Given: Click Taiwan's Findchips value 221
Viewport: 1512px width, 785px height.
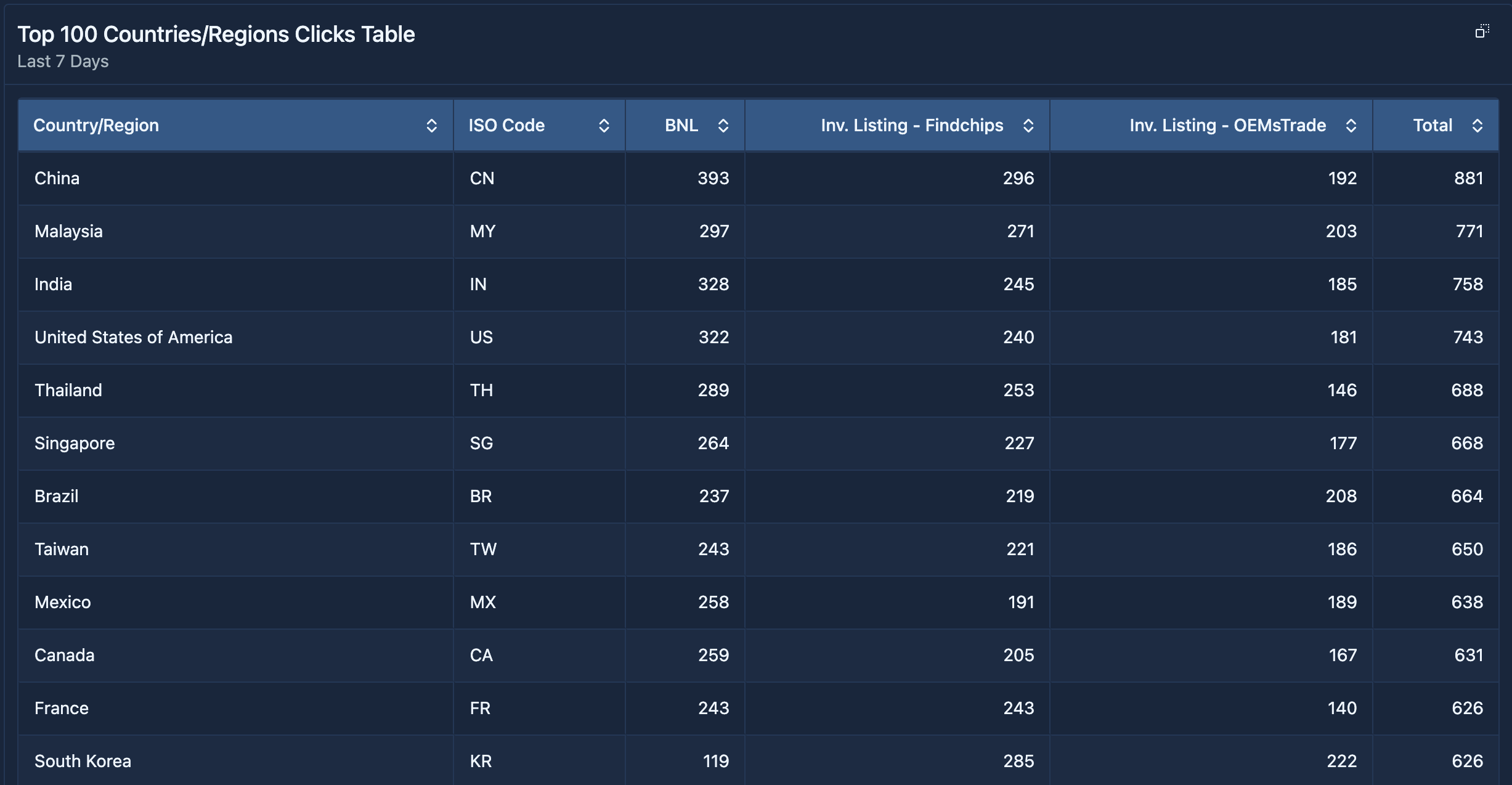Looking at the screenshot, I should (1020, 550).
